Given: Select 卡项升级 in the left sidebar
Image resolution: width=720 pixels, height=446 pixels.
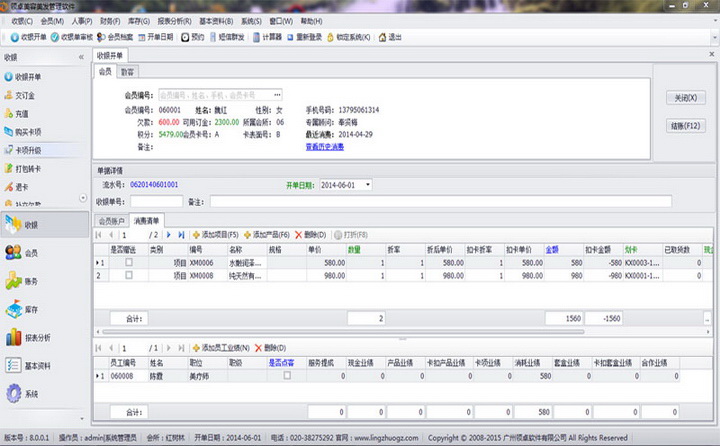Looking at the screenshot, I should pyautogui.click(x=23, y=150).
